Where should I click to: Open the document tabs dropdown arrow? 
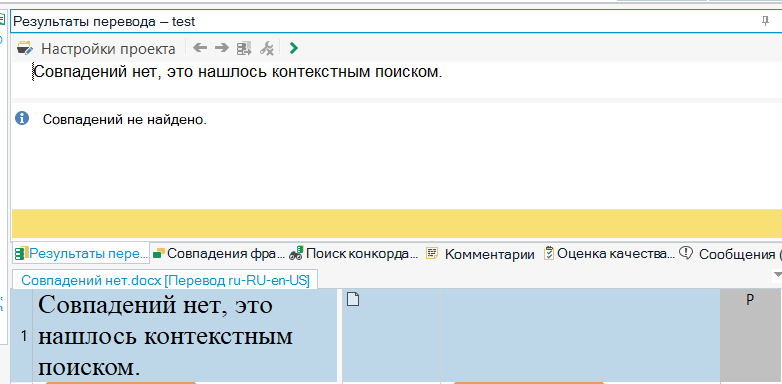coord(777,274)
